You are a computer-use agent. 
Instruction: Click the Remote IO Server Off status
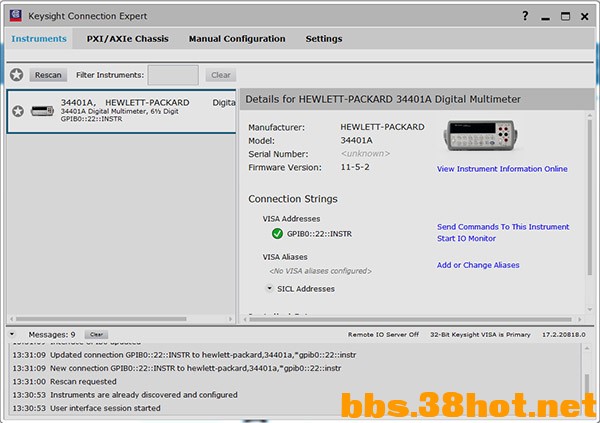(x=383, y=334)
